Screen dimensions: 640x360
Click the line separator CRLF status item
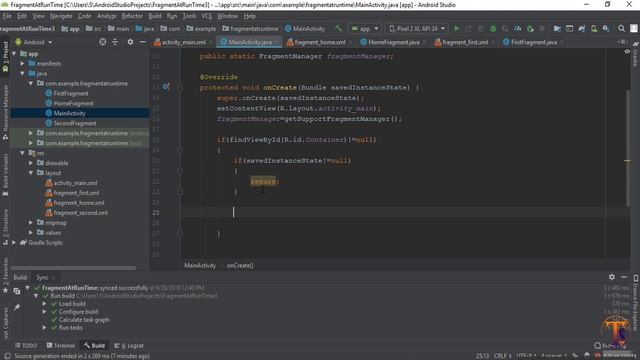click(502, 356)
